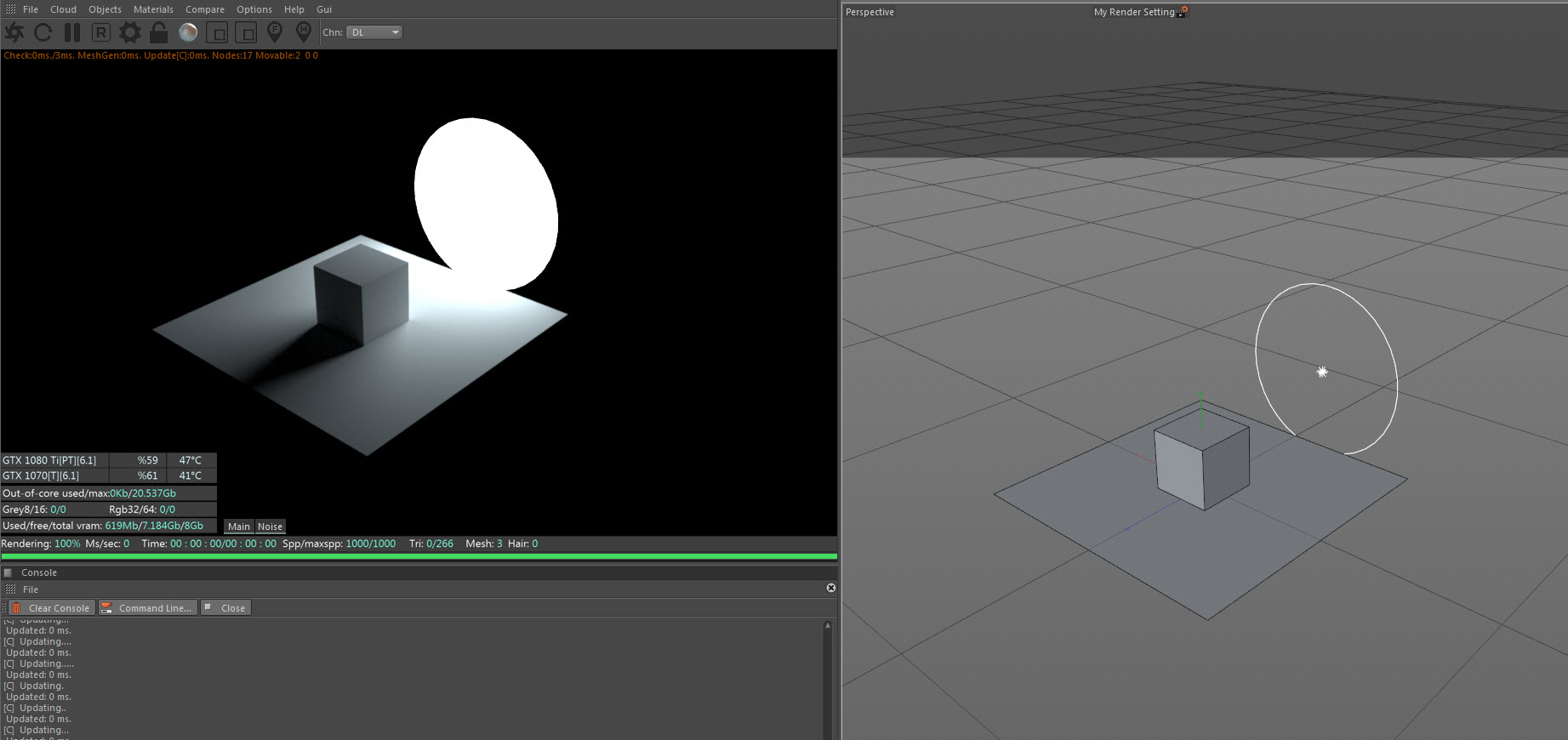Image resolution: width=1568 pixels, height=740 pixels.
Task: Pause the Live Viewer render
Action: click(72, 32)
